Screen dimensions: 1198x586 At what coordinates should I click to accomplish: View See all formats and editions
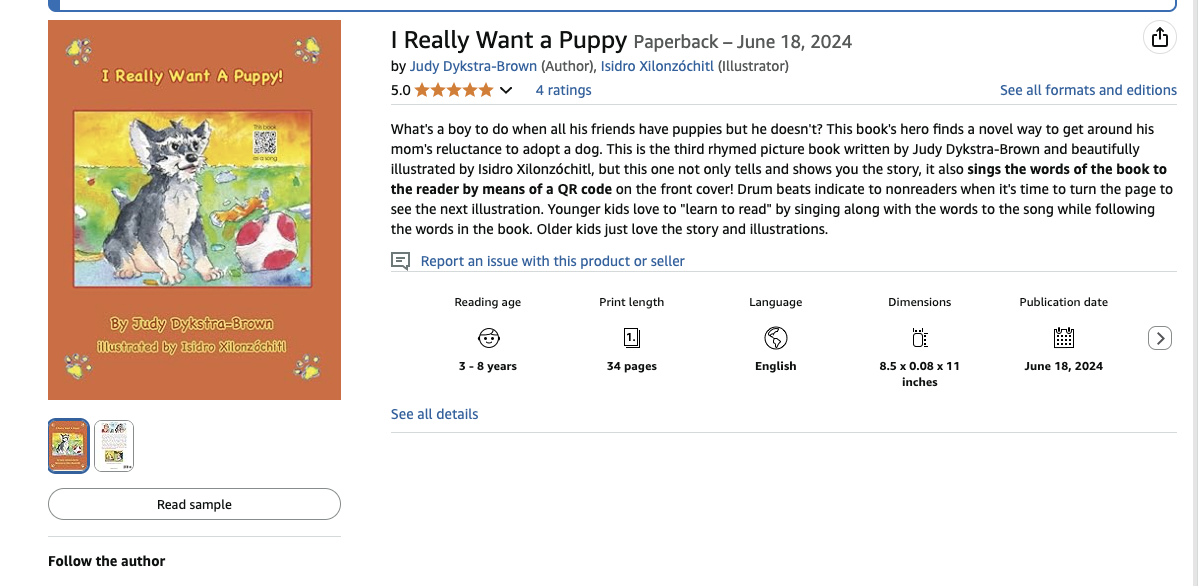pyautogui.click(x=1088, y=90)
